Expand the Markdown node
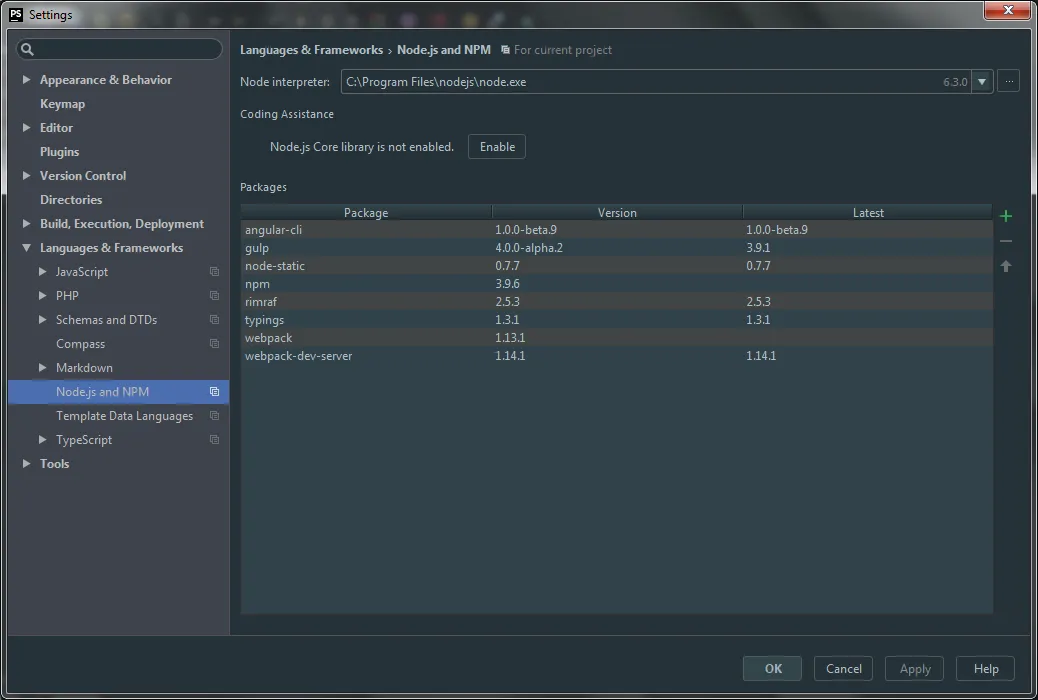 (42, 367)
